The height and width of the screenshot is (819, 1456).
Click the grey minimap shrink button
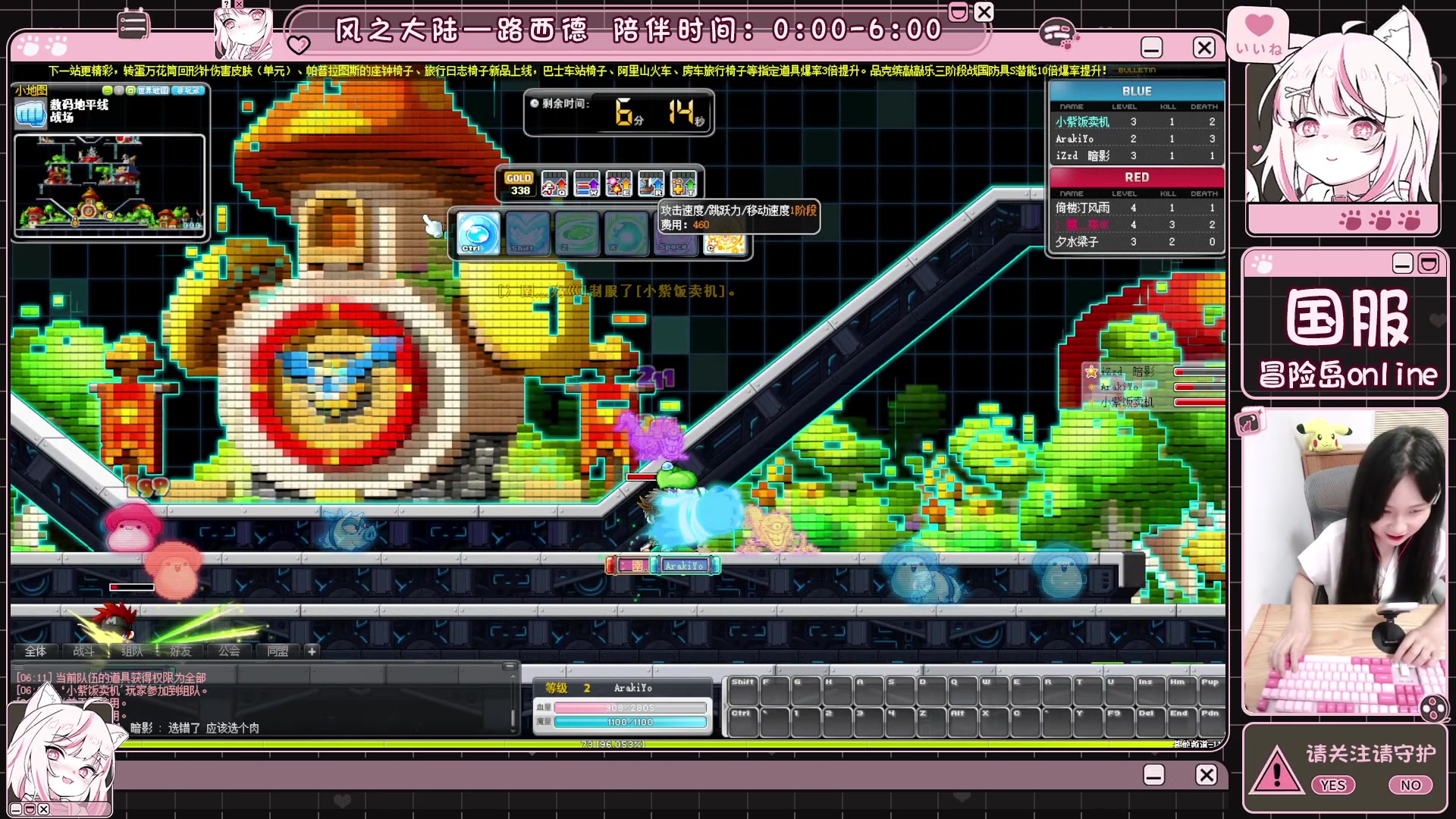pos(119,90)
